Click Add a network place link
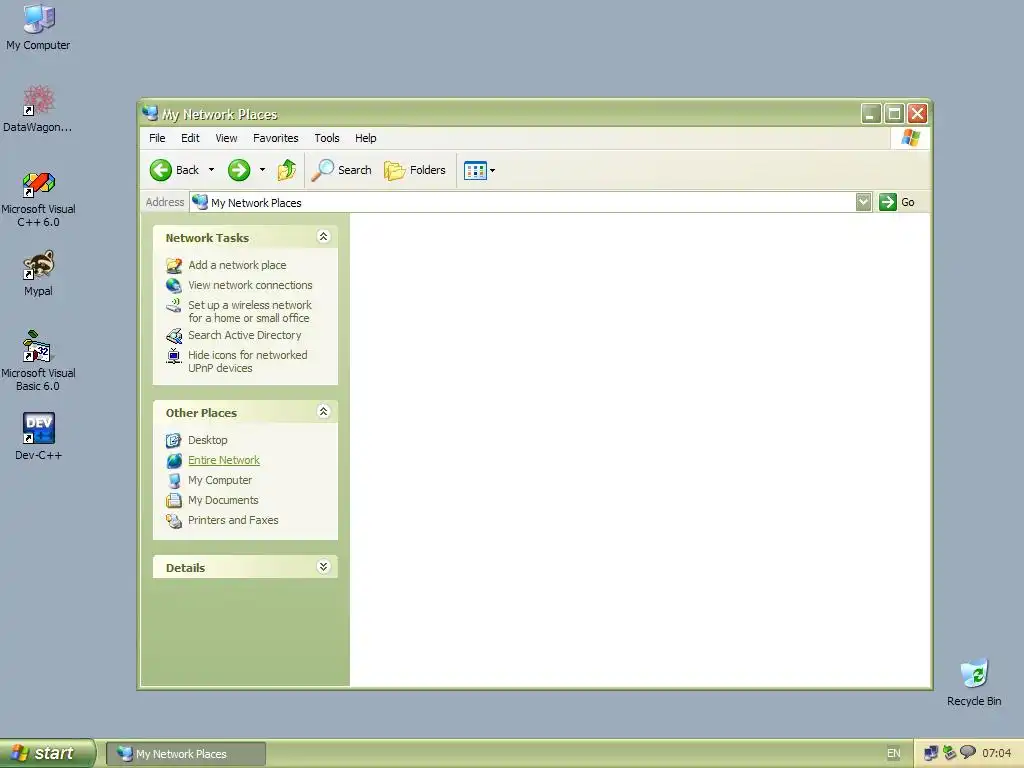The image size is (1024, 768). tap(237, 265)
